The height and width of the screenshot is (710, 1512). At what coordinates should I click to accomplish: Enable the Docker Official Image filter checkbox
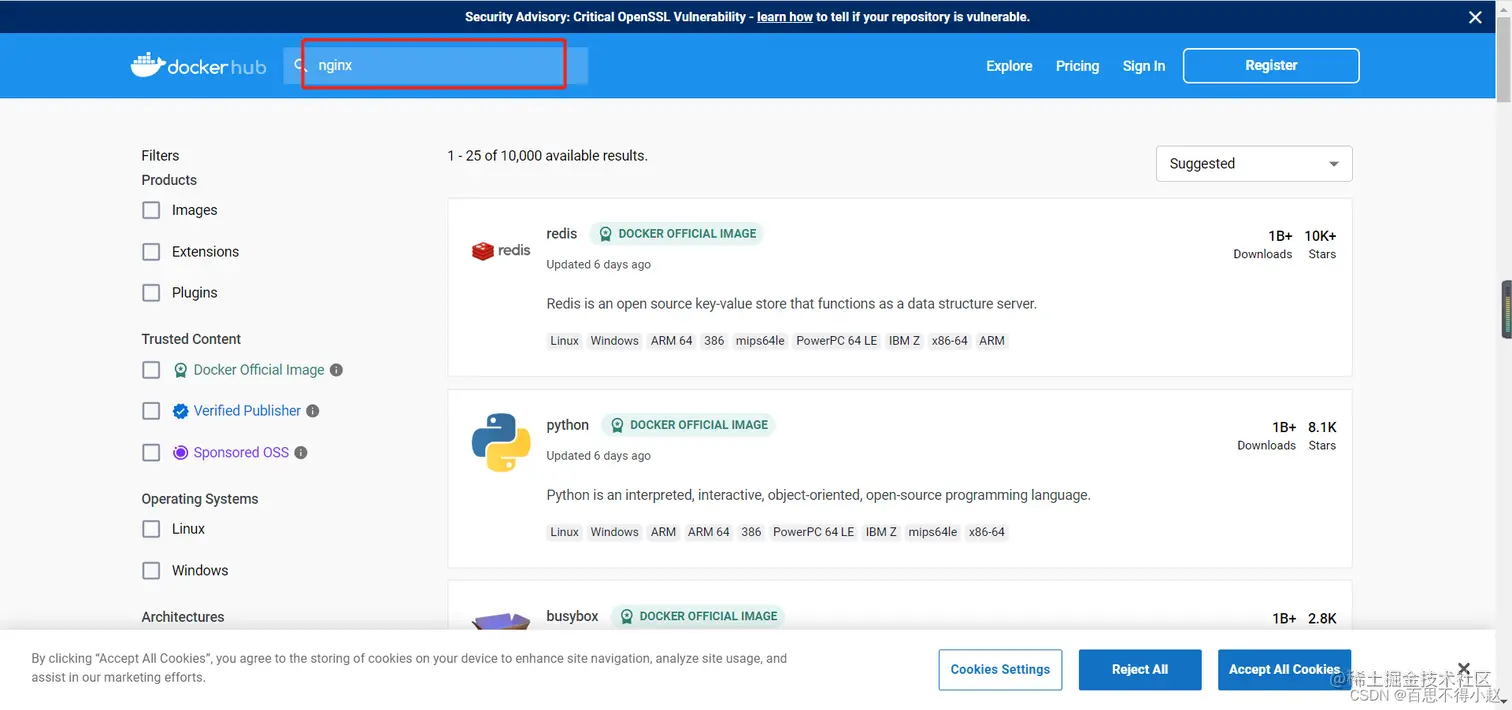click(151, 370)
